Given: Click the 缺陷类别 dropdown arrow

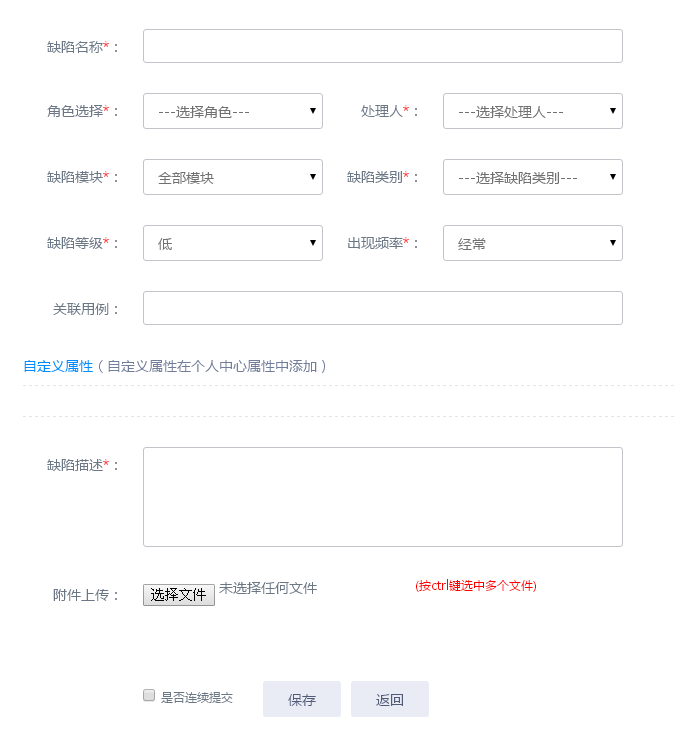Looking at the screenshot, I should click(x=612, y=176).
